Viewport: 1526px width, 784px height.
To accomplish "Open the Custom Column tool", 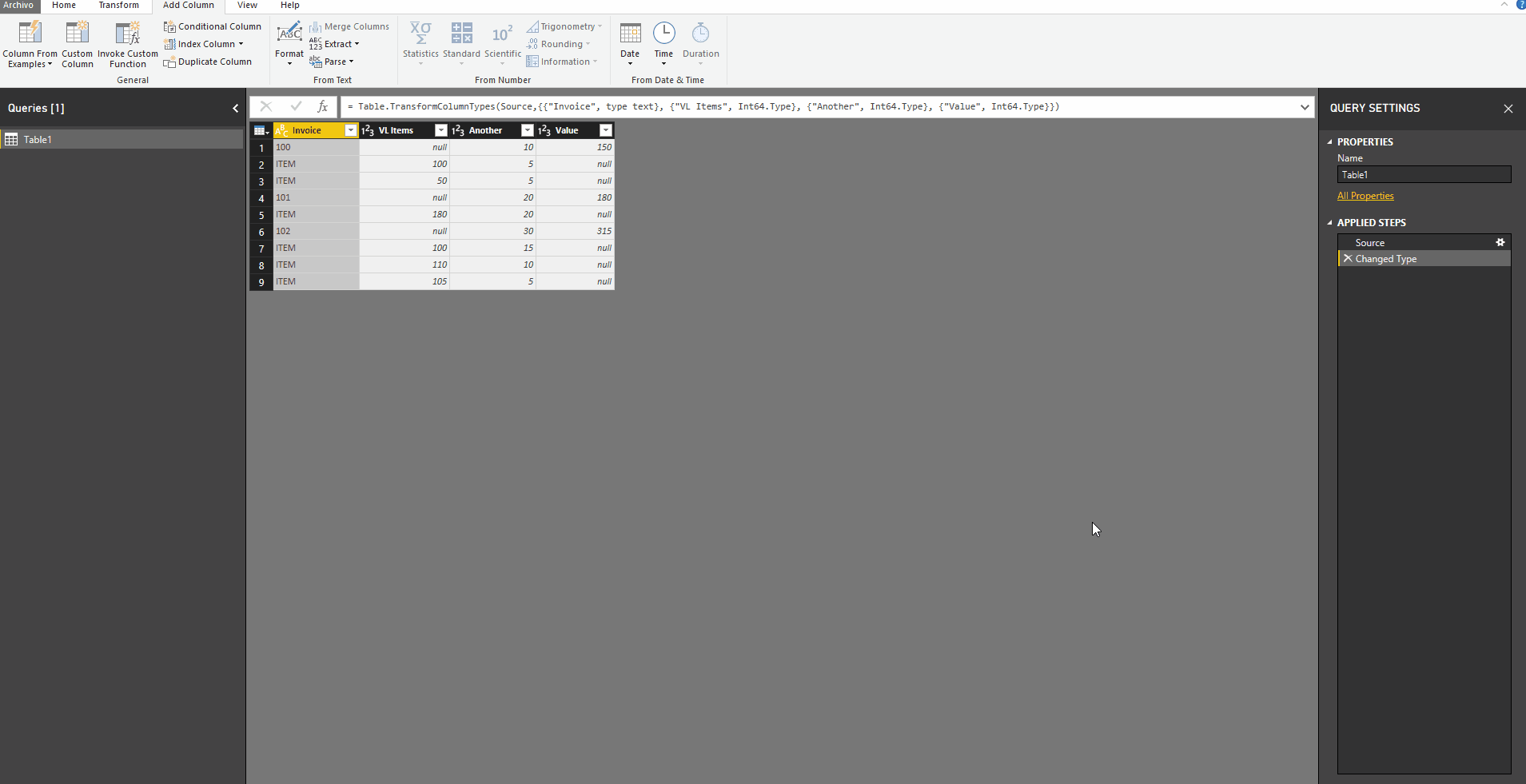I will coord(78,45).
